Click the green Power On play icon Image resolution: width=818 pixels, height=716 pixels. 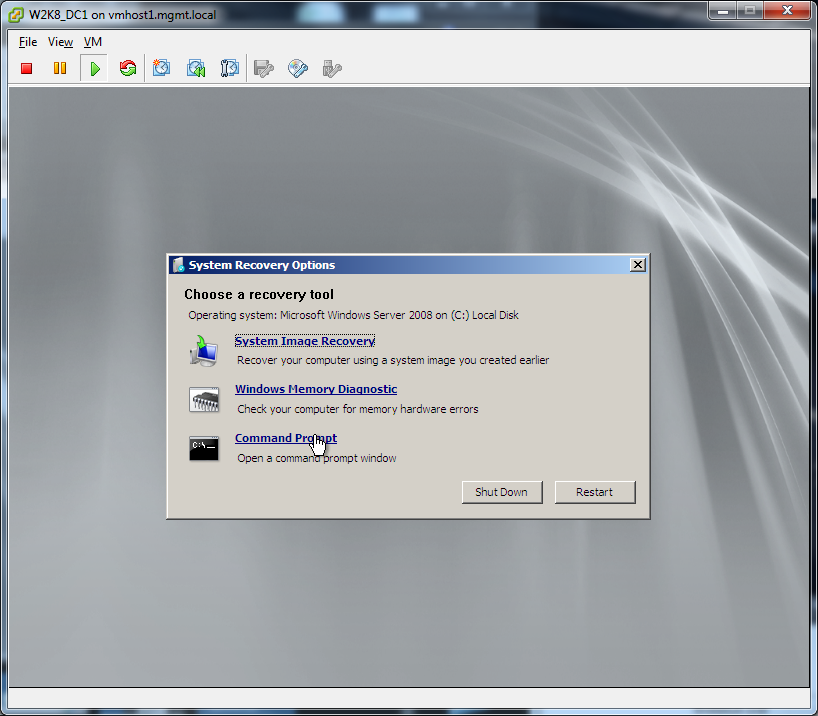click(94, 68)
